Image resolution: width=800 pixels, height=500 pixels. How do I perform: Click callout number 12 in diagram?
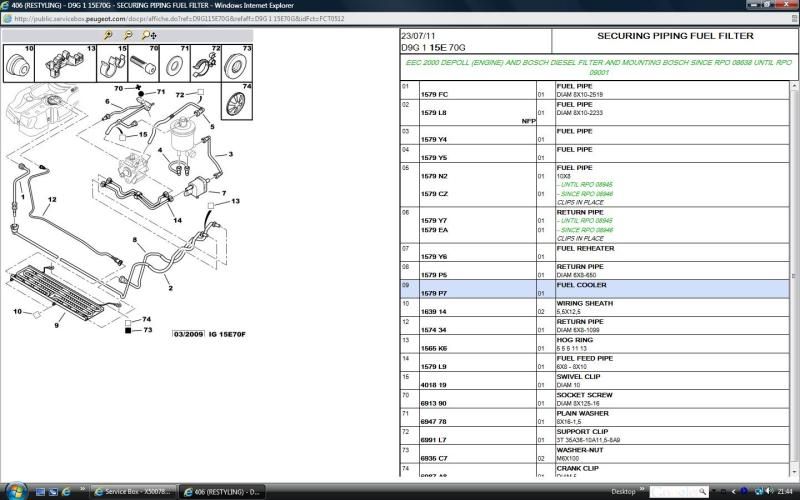click(x=52, y=199)
